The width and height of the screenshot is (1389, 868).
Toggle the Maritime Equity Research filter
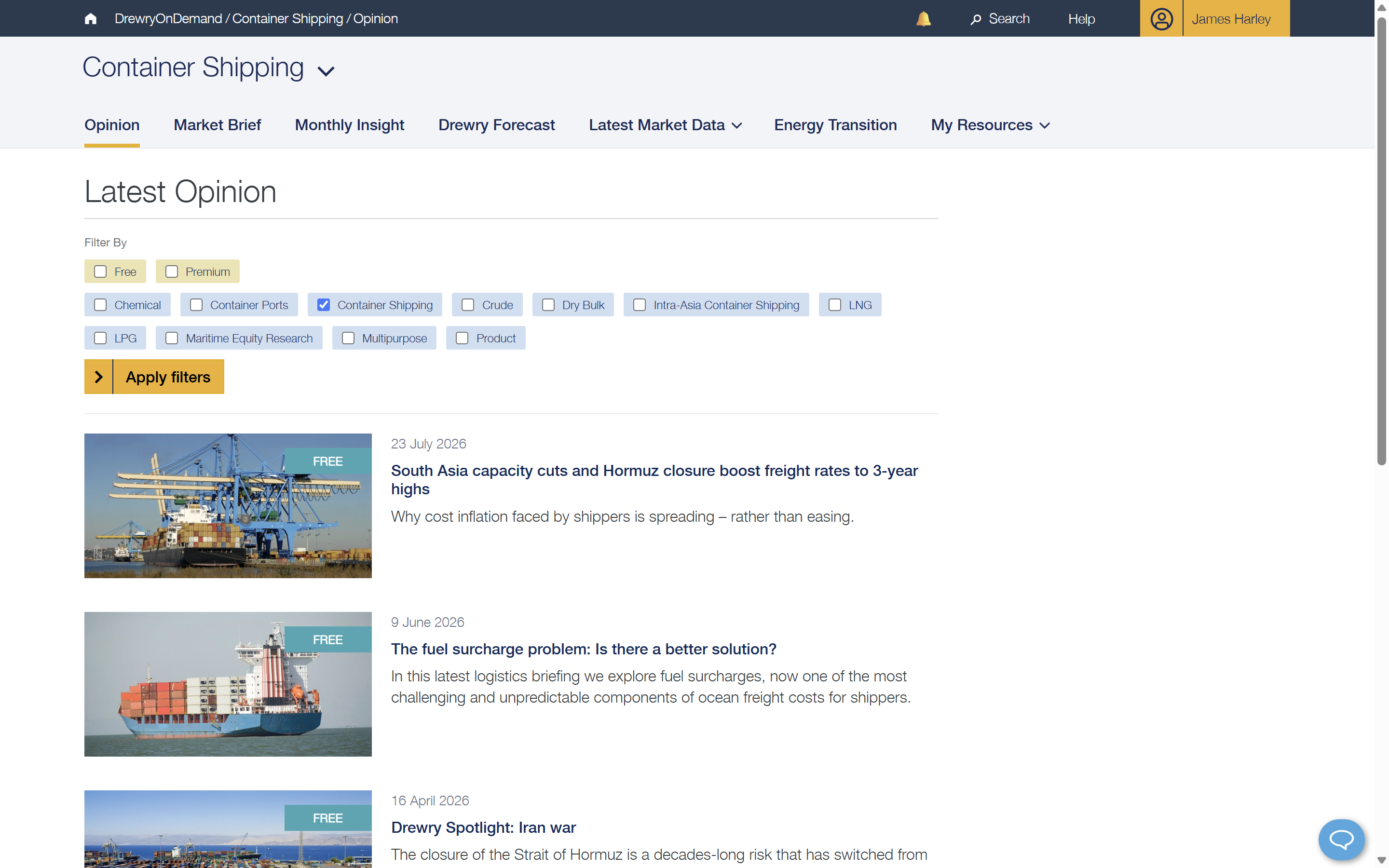tap(172, 338)
